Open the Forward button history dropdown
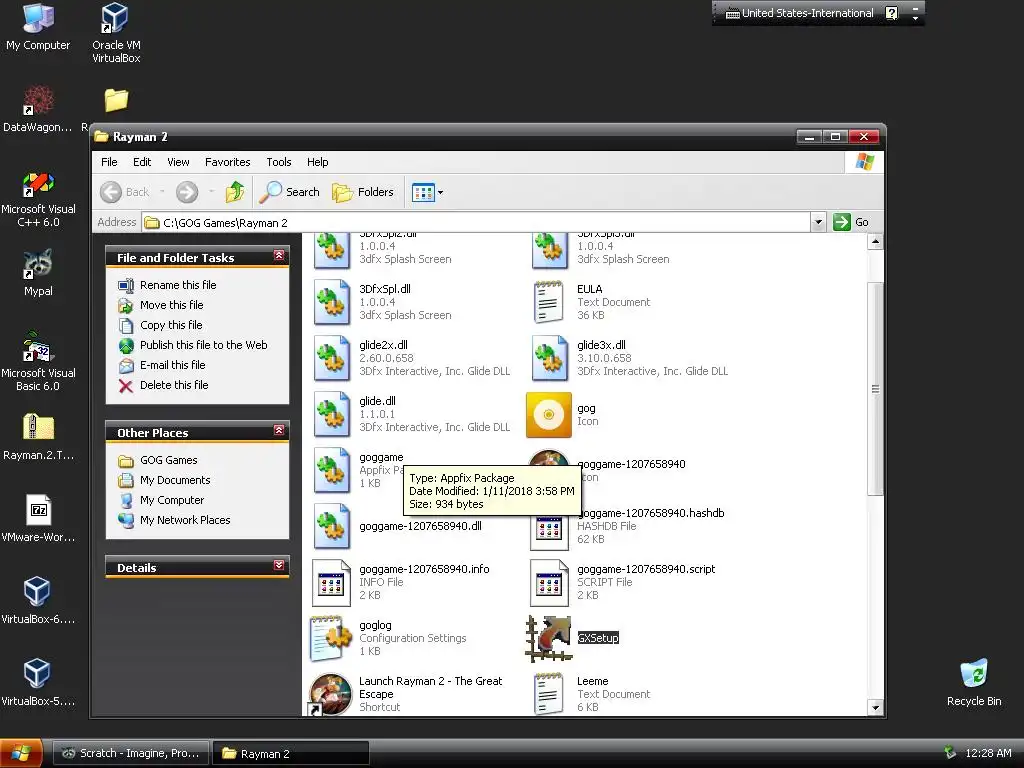Viewport: 1024px width, 768px height. coord(212,192)
